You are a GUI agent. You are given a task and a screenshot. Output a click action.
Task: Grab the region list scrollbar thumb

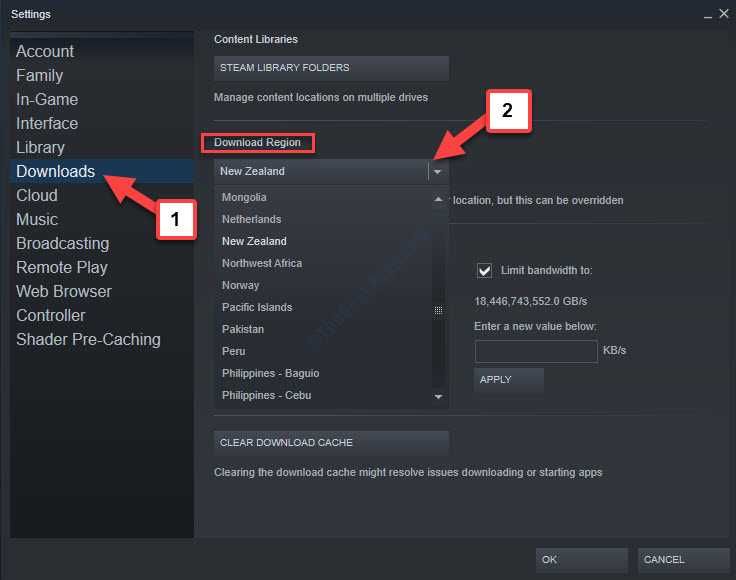tap(438, 310)
